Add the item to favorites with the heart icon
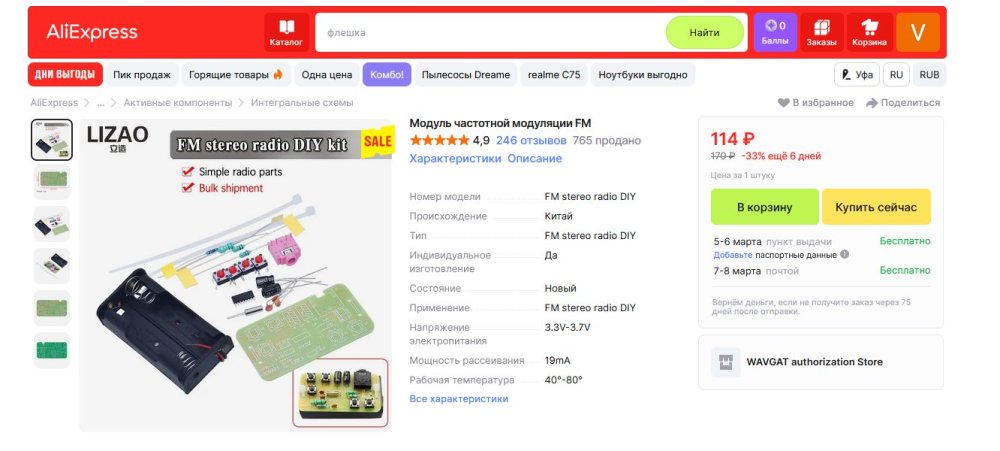This screenshot has height=451, width=1000. pyautogui.click(x=783, y=103)
